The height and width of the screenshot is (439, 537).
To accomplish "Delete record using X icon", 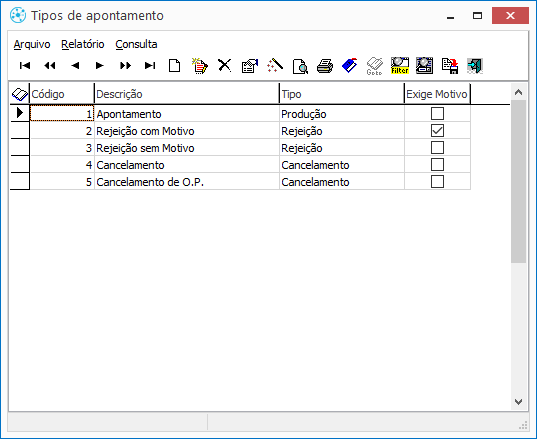I will (225, 65).
